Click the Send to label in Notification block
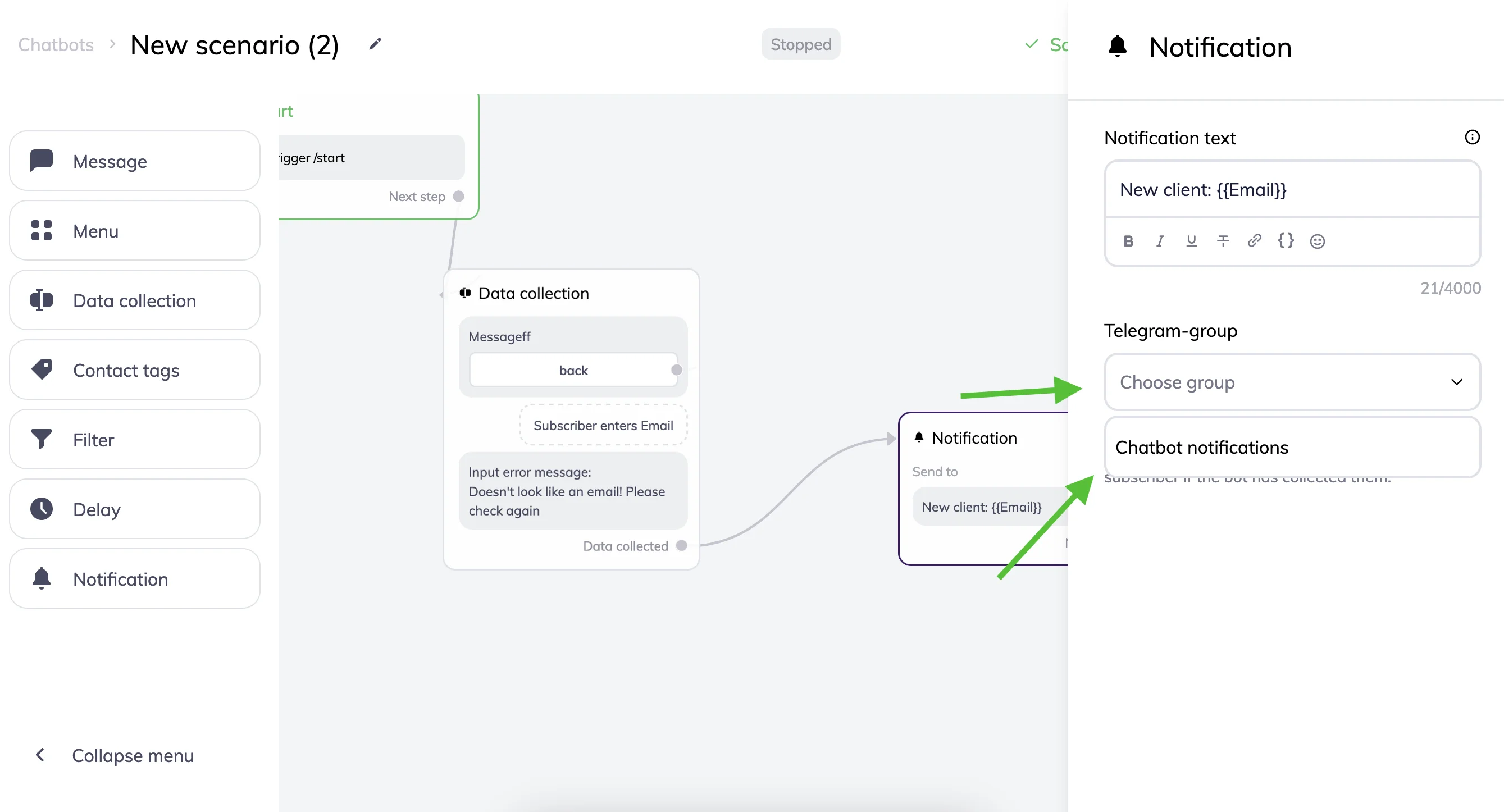This screenshot has height=812, width=1504. point(935,471)
